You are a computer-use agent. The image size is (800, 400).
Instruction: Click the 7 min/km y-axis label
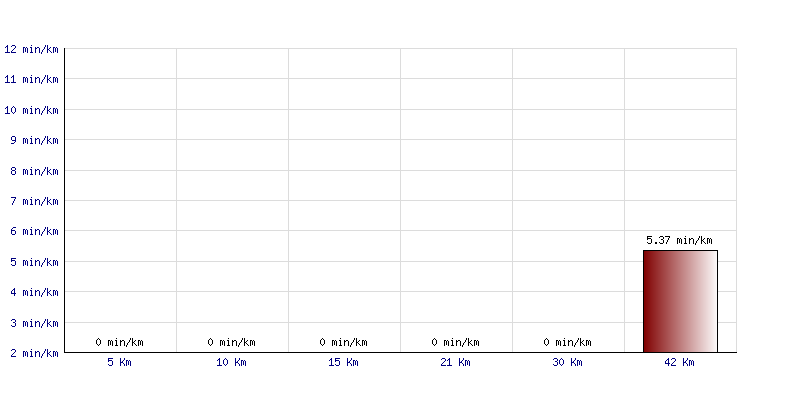point(34,201)
